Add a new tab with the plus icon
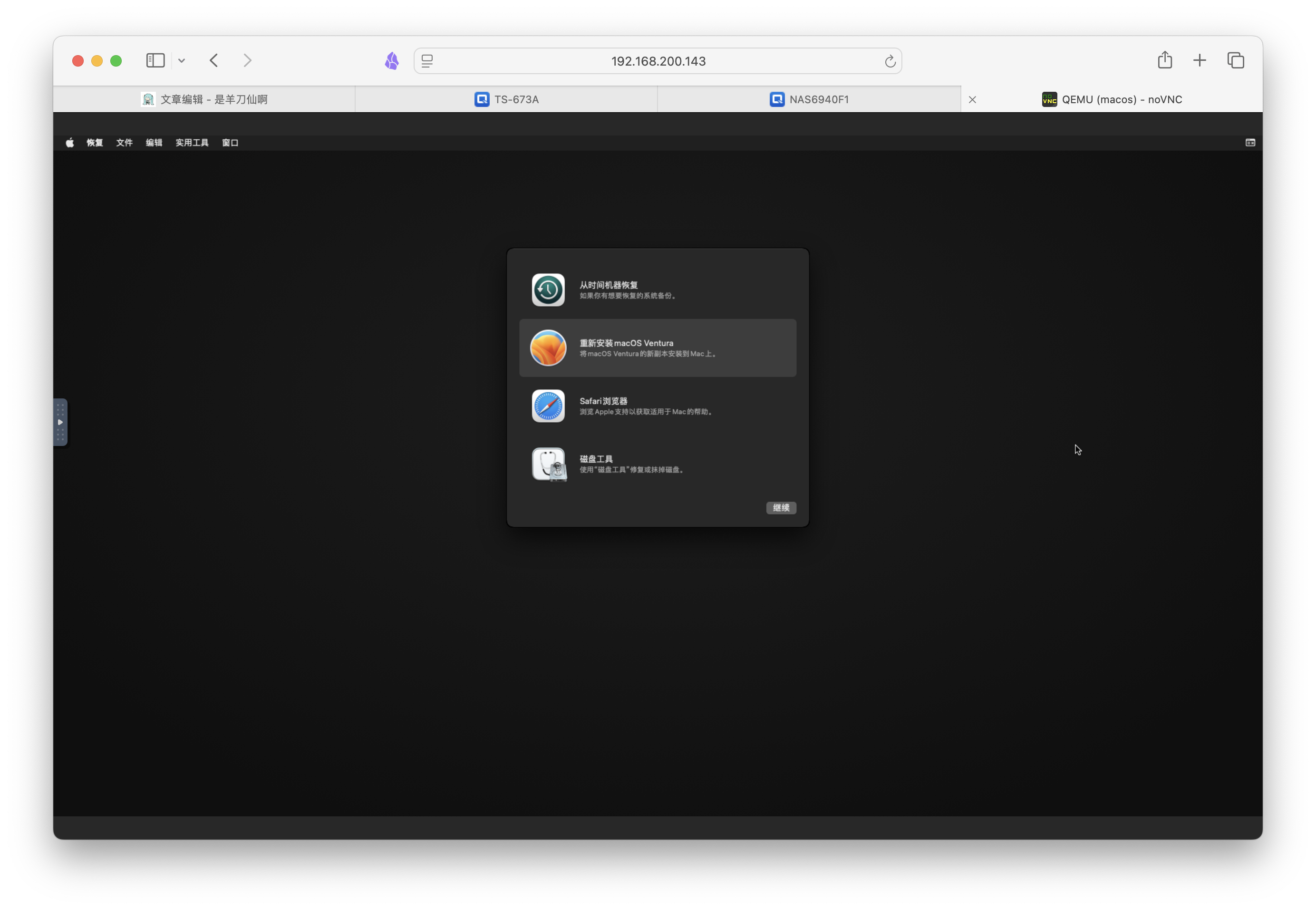This screenshot has height=910, width=1316. coord(1199,60)
